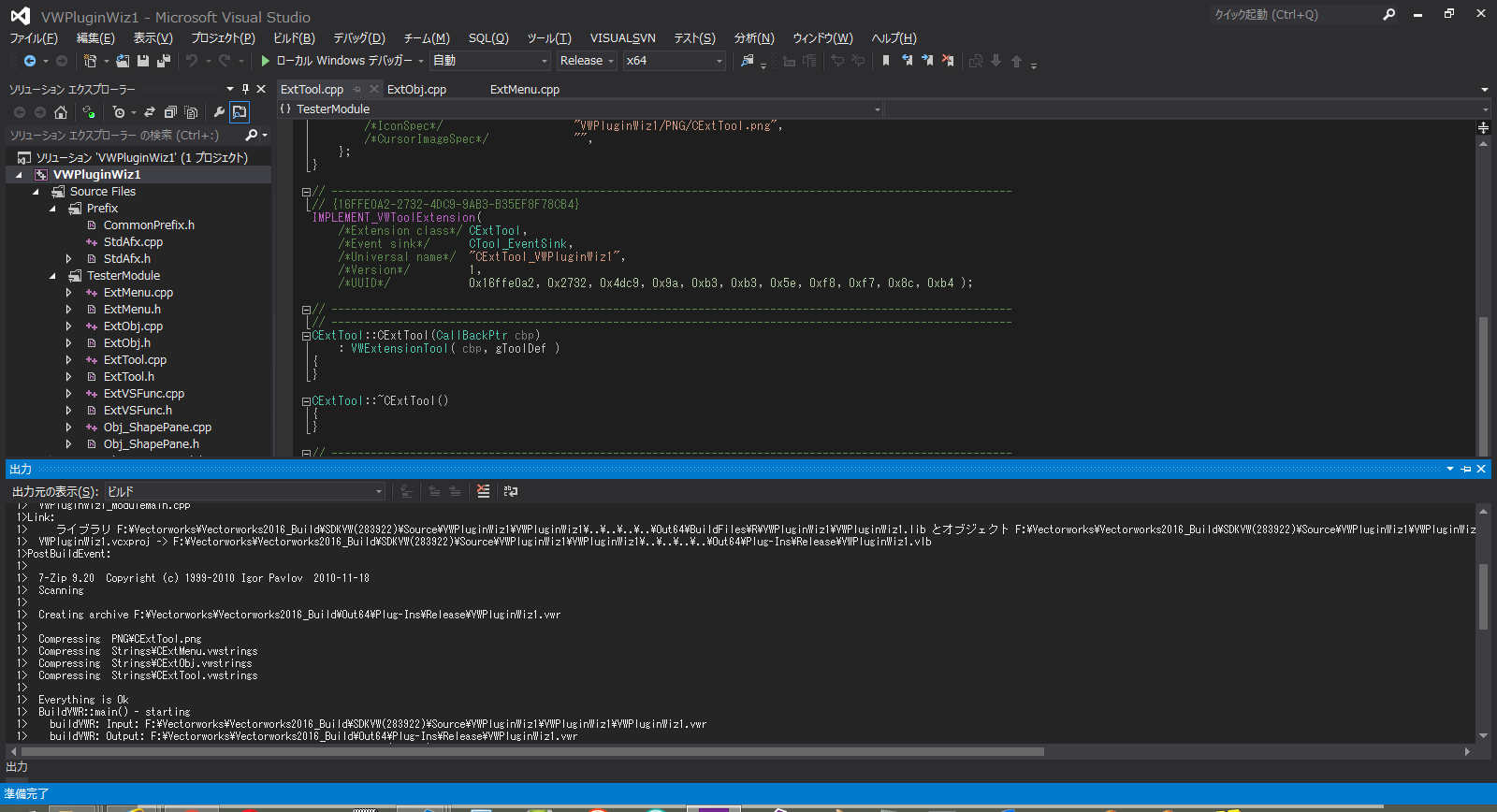Toggle the Preview Selected Items icon
Image resolution: width=1497 pixels, height=812 pixels.
(x=240, y=112)
